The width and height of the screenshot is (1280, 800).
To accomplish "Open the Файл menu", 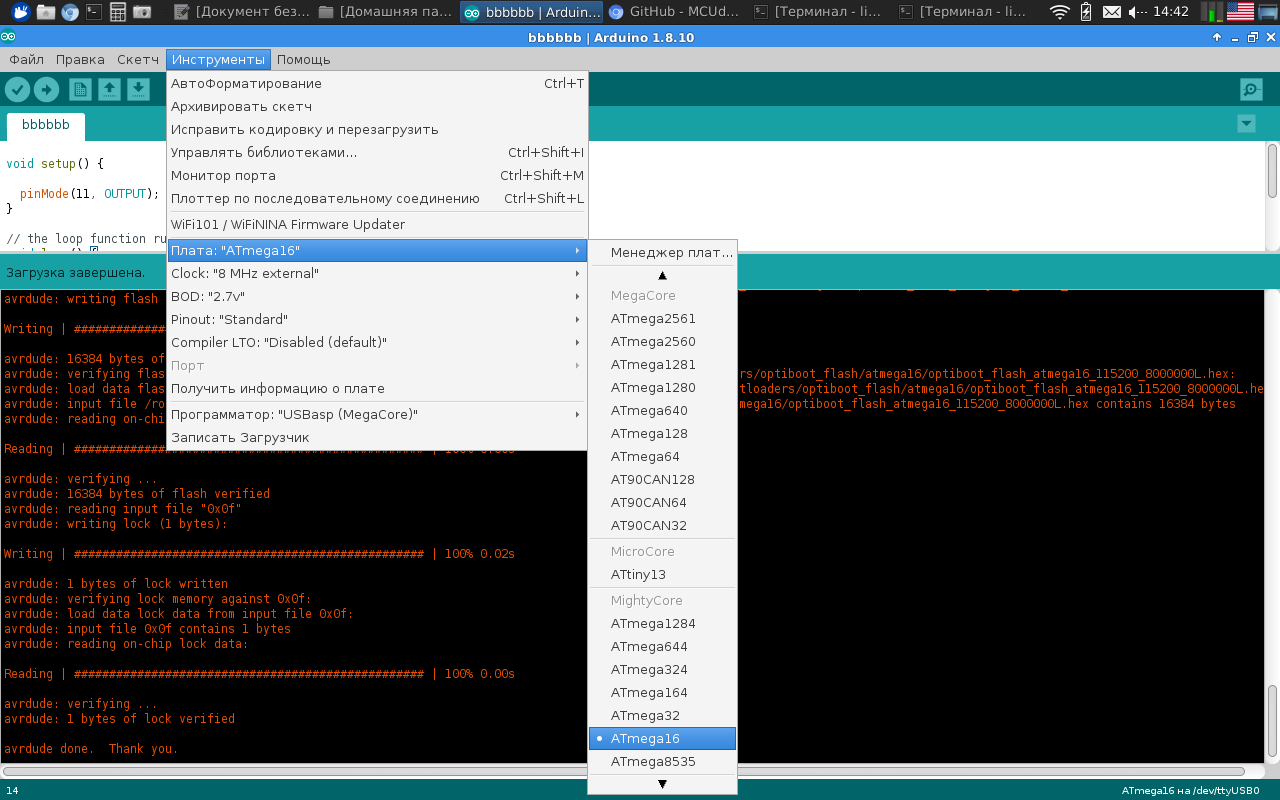I will [x=27, y=60].
